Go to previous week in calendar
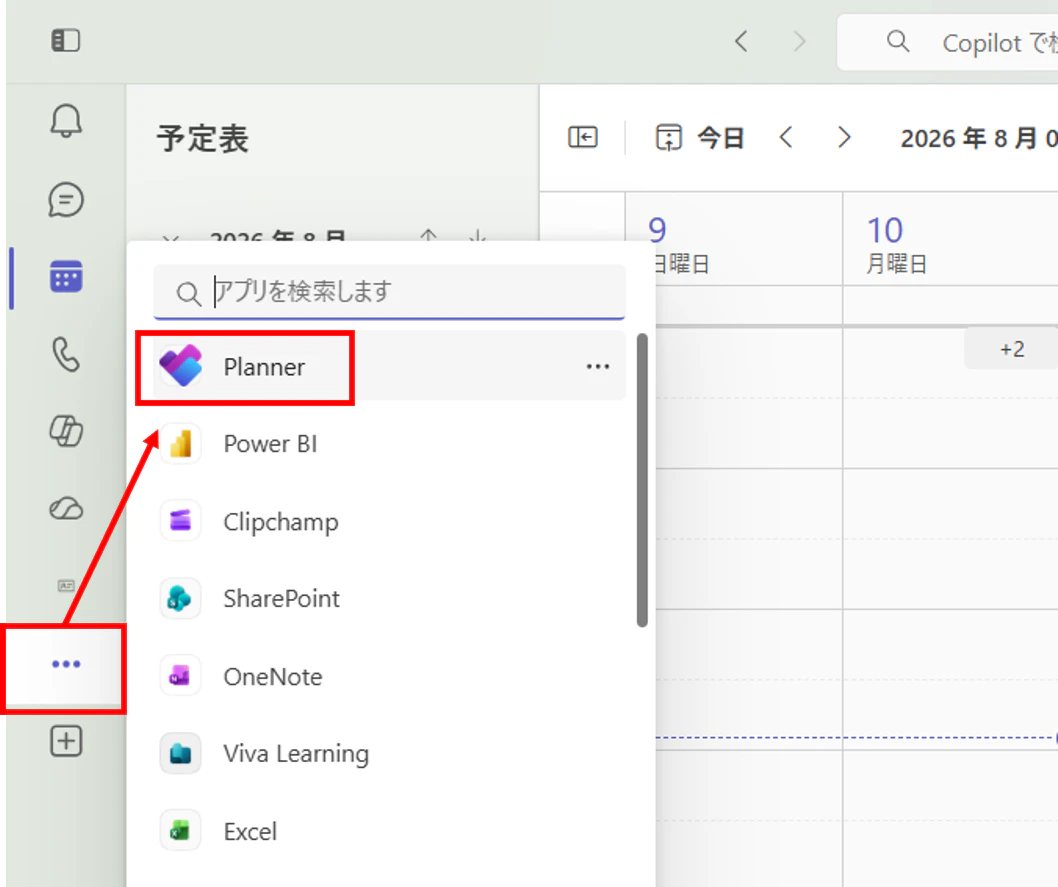This screenshot has width=1058, height=887. (786, 138)
